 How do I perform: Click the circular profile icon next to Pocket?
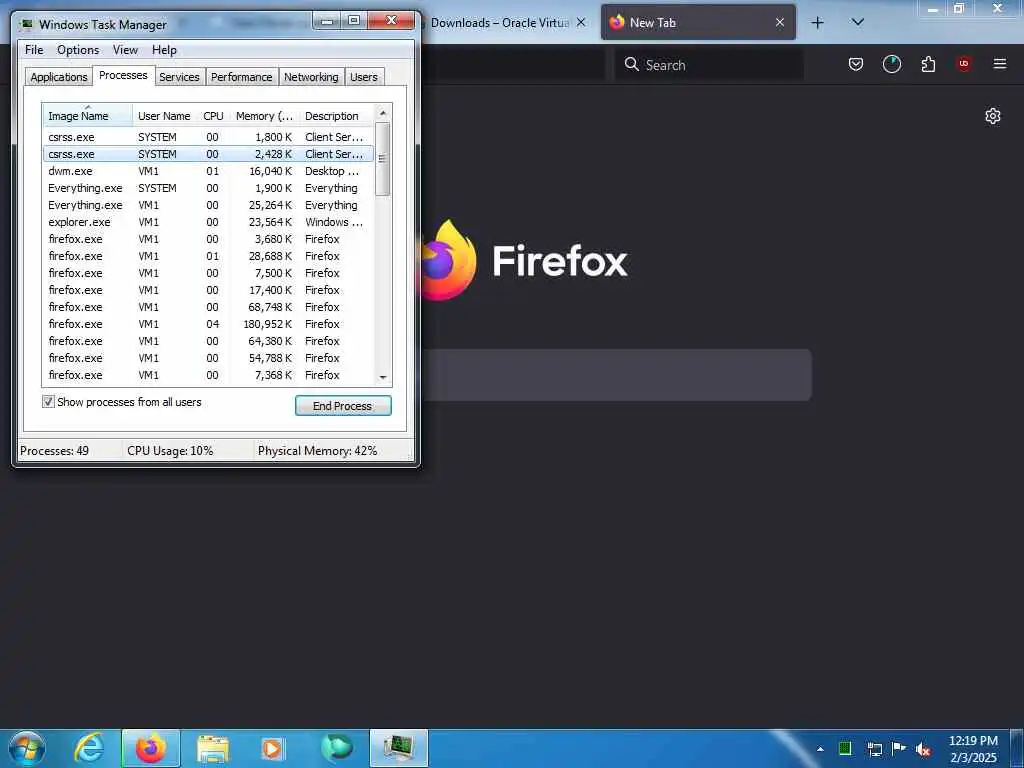click(x=891, y=64)
